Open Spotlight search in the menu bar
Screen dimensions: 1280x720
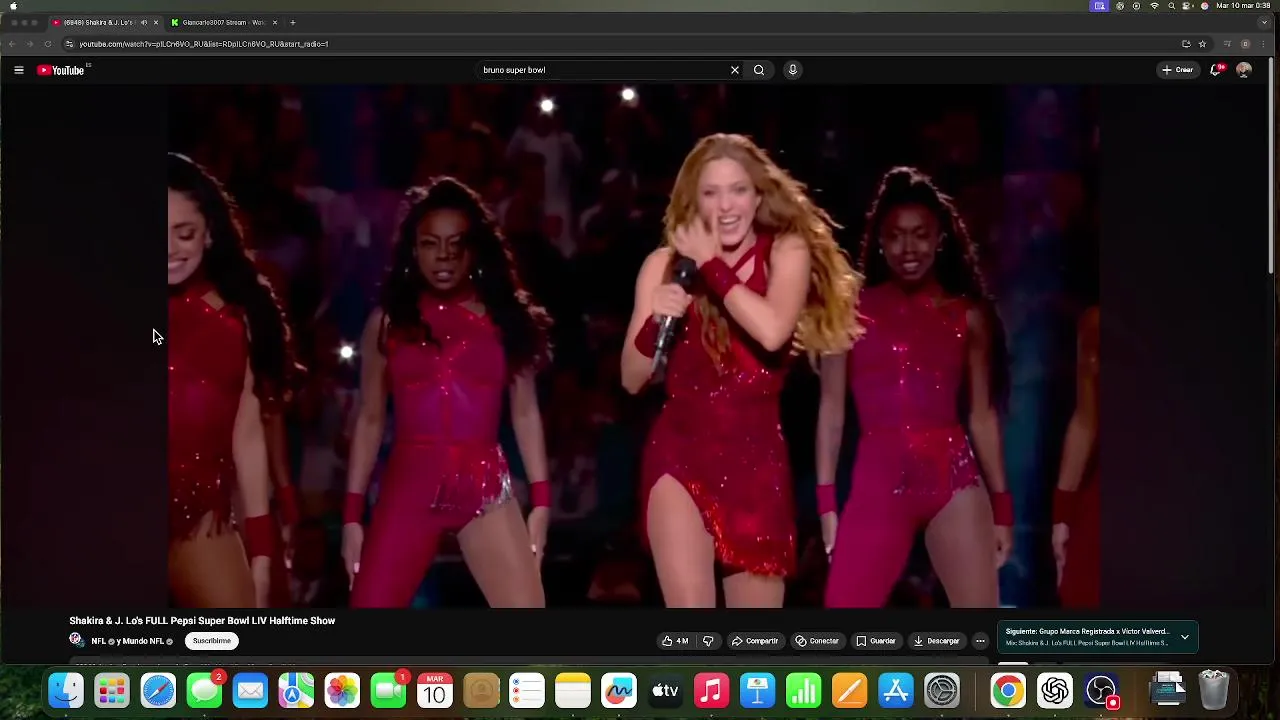1172,6
